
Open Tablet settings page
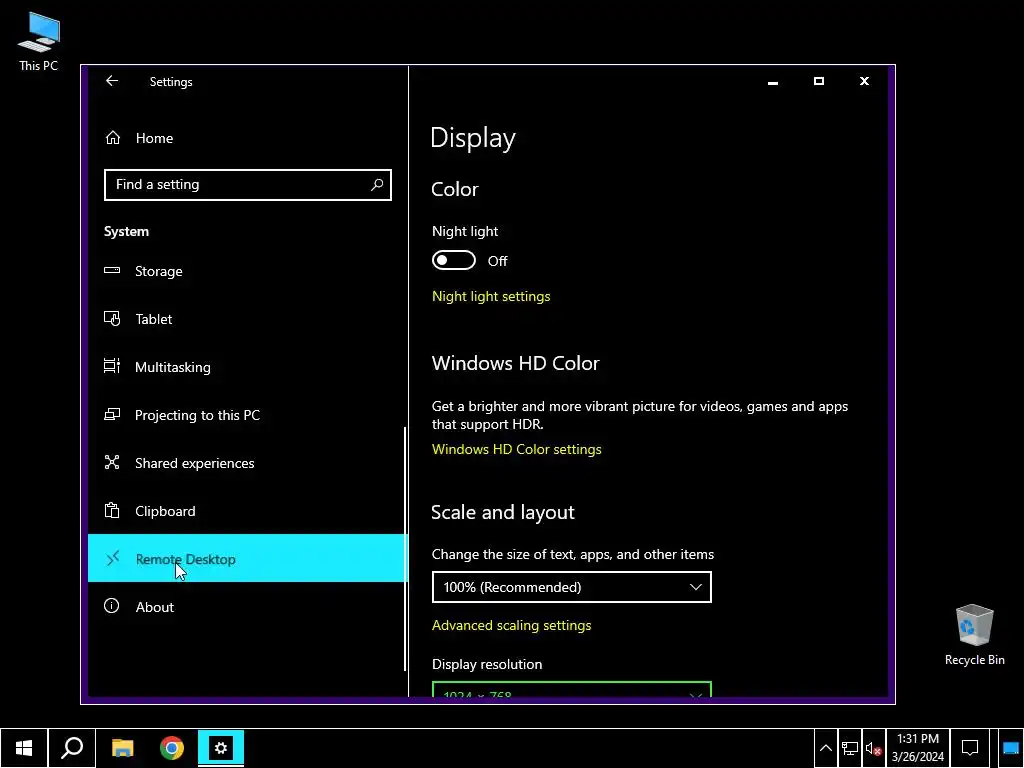(x=248, y=319)
